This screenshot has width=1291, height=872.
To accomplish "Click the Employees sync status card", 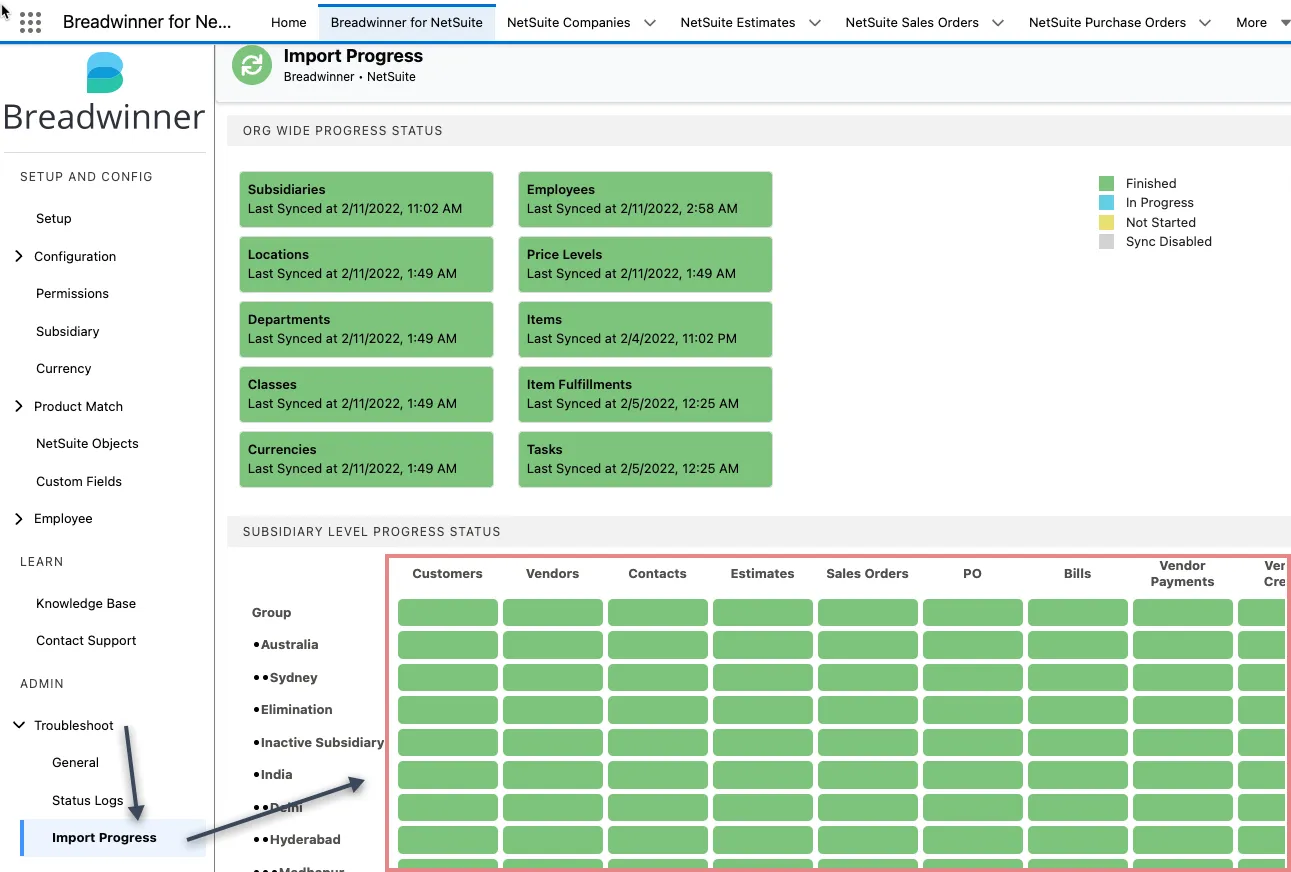I will click(x=645, y=199).
